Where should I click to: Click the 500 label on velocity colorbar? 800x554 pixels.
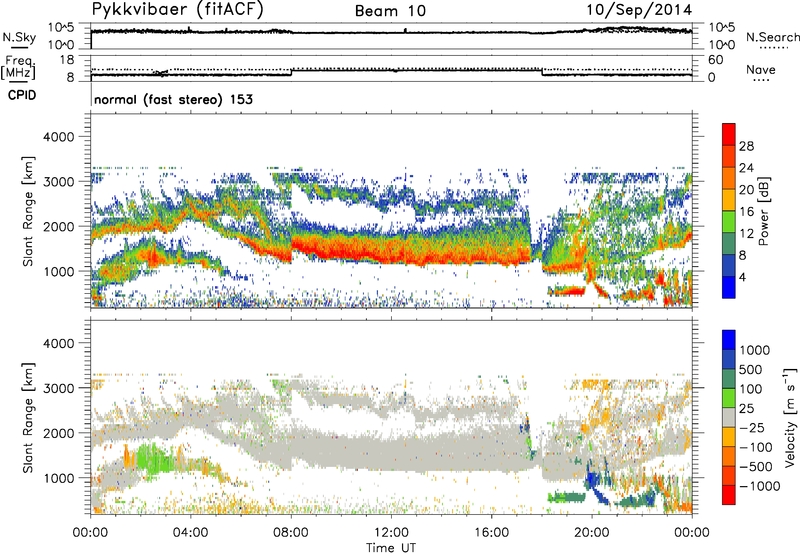[x=753, y=370]
